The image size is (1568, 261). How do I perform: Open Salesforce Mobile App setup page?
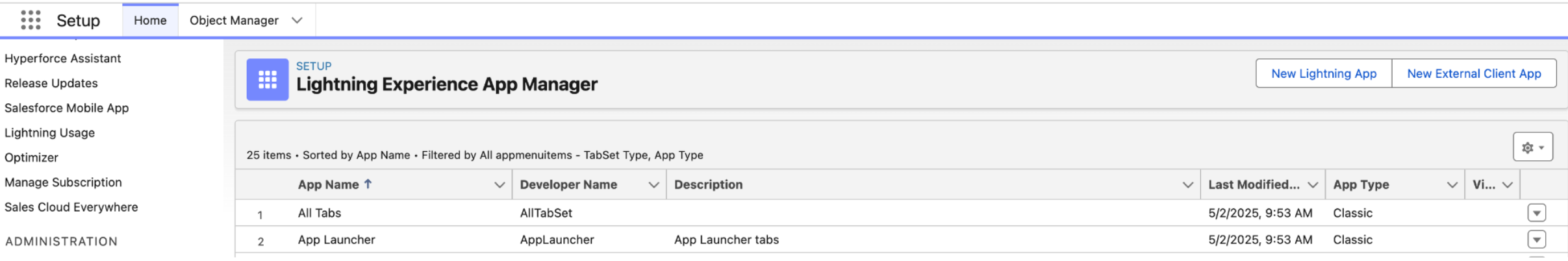point(66,108)
